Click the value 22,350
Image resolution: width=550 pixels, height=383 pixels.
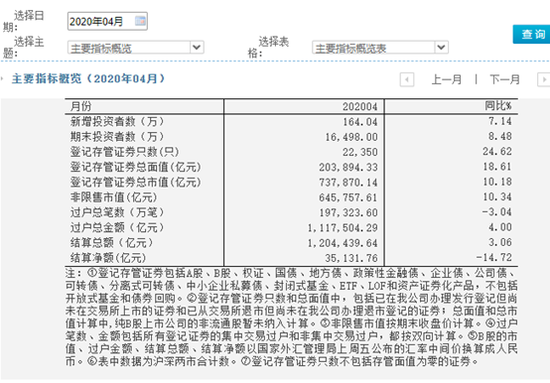(x=360, y=152)
